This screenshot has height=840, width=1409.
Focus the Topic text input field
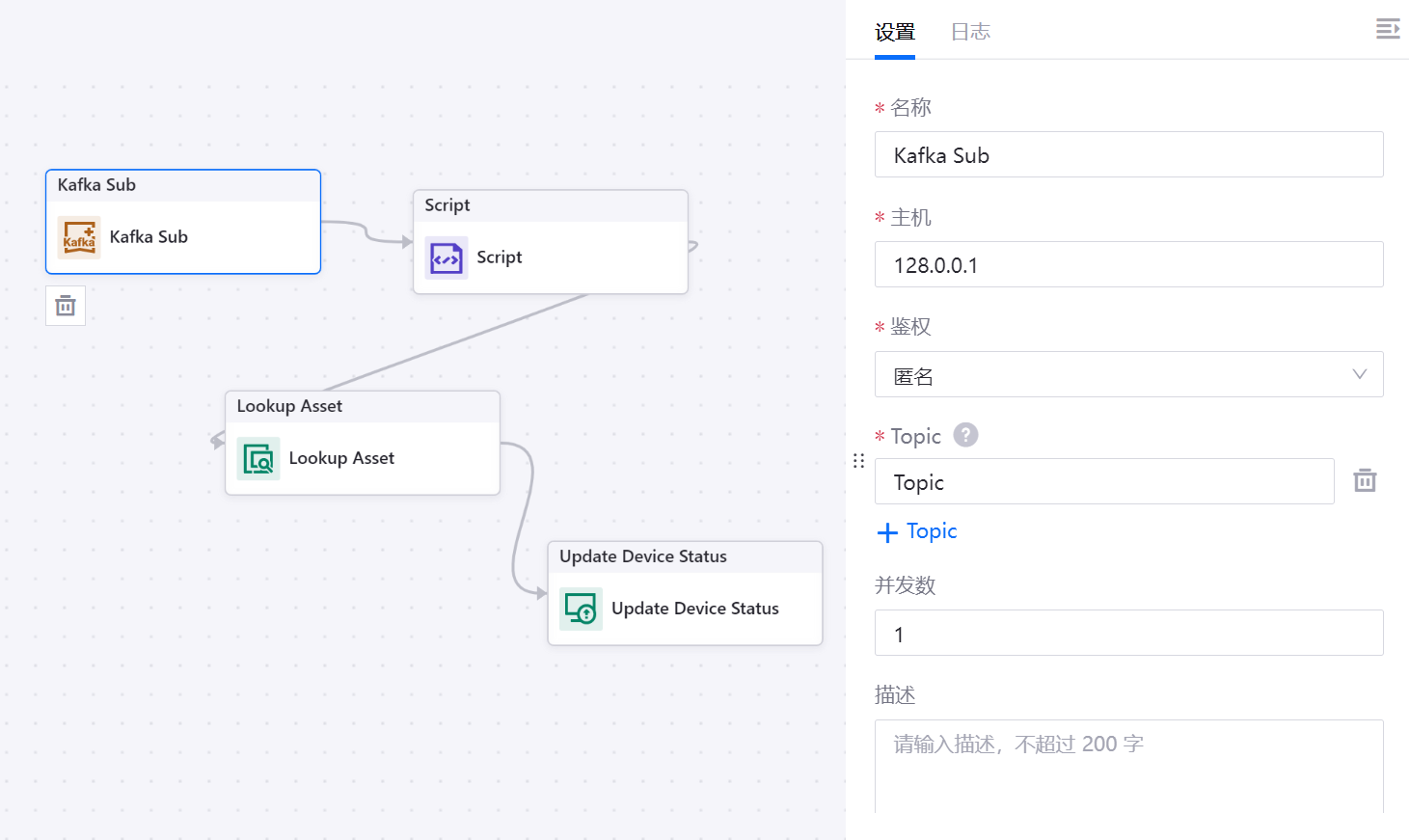1103,482
